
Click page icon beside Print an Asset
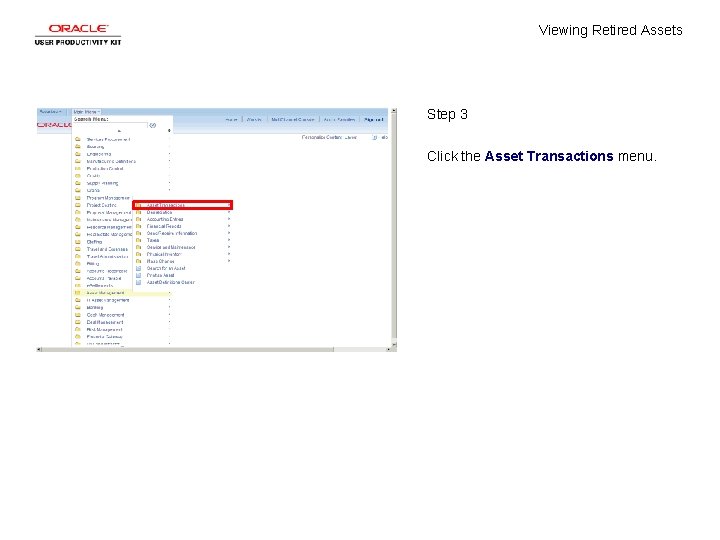138,276
